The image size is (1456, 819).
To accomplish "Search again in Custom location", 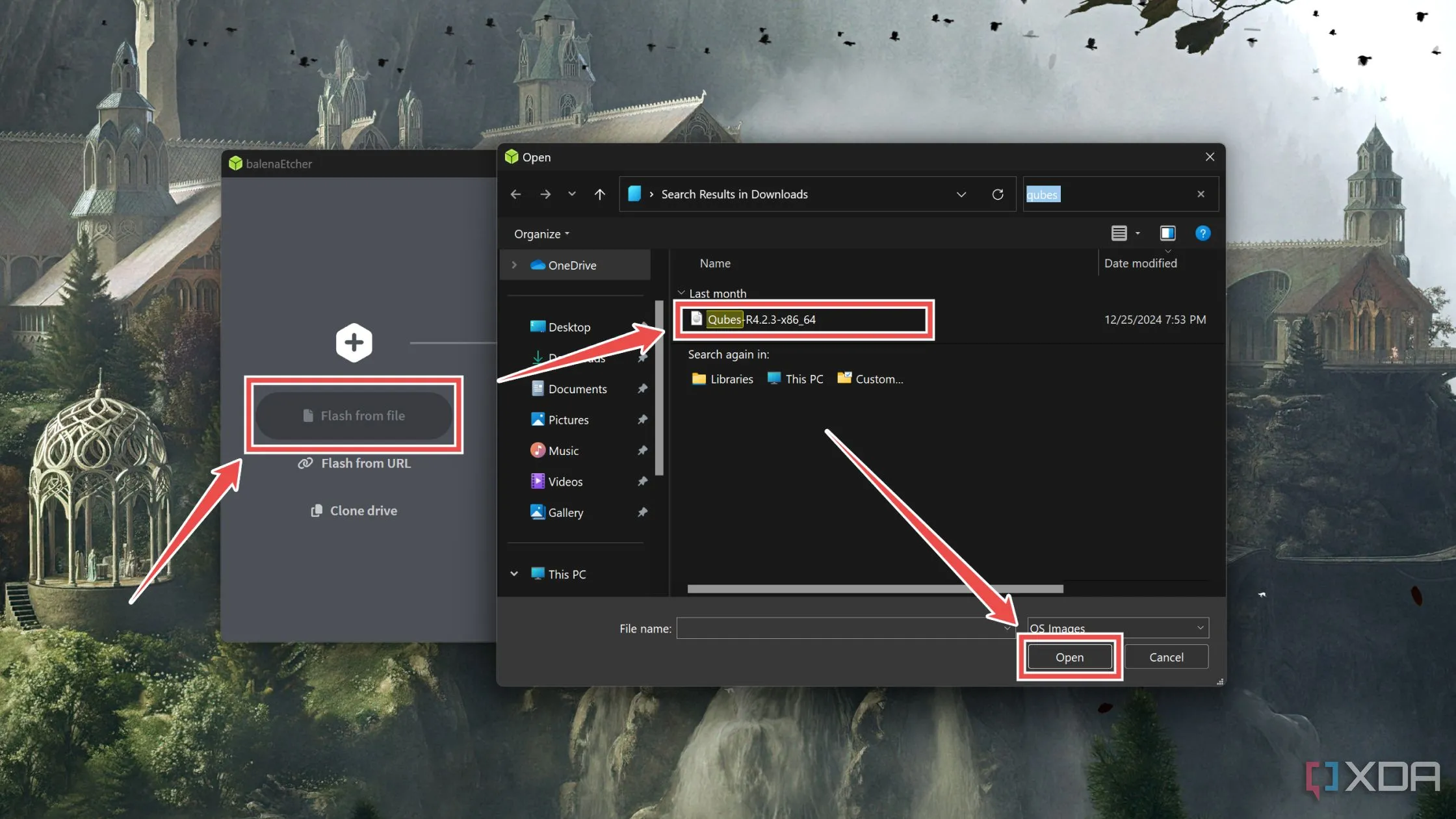I will click(870, 379).
